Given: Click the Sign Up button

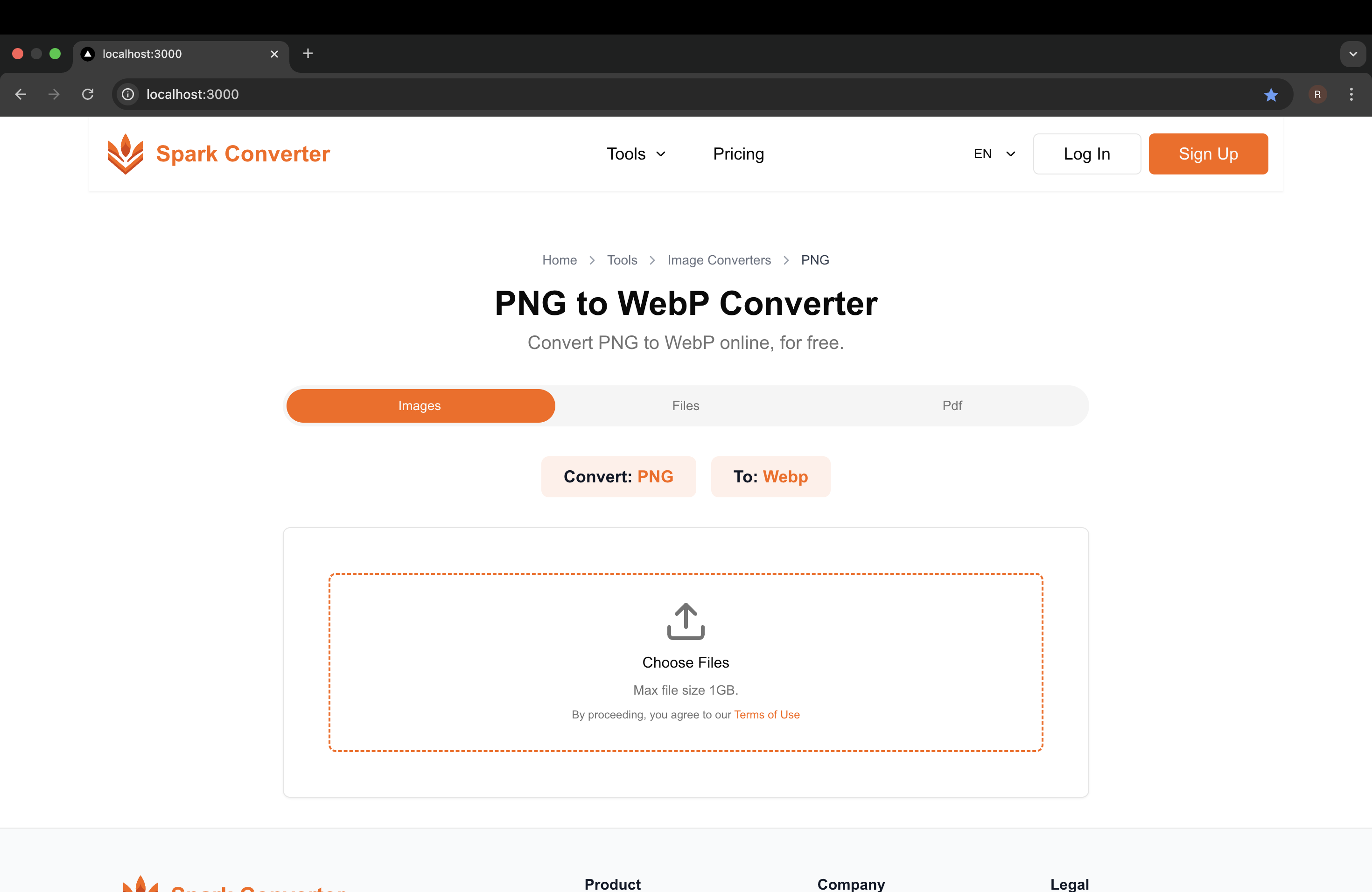Looking at the screenshot, I should click(1209, 154).
